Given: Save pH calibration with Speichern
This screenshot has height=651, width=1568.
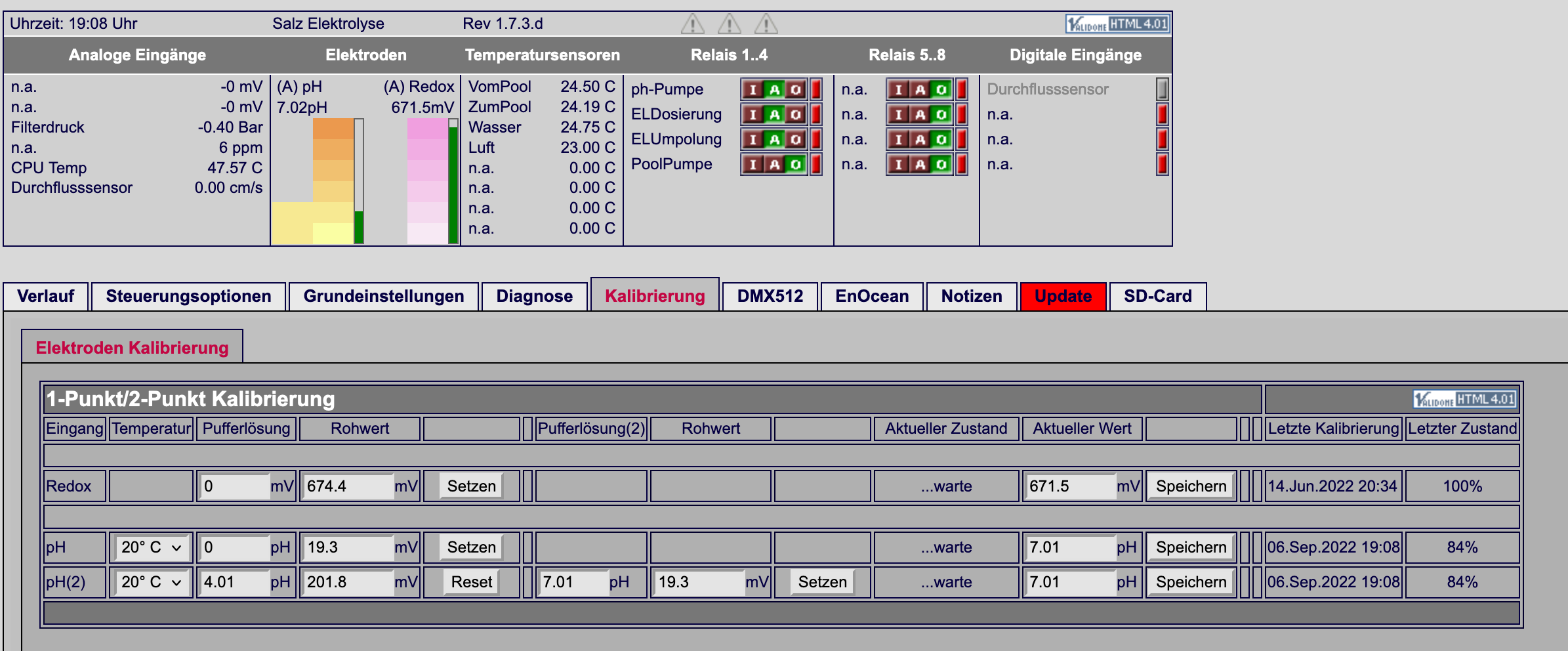Looking at the screenshot, I should click(1191, 547).
